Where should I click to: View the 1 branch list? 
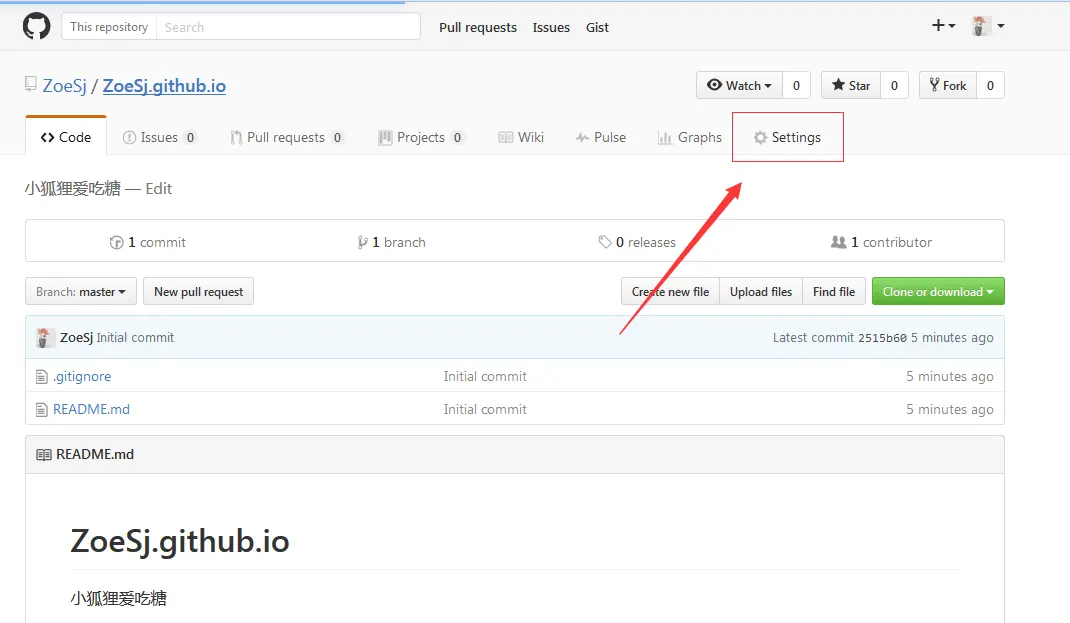click(392, 242)
